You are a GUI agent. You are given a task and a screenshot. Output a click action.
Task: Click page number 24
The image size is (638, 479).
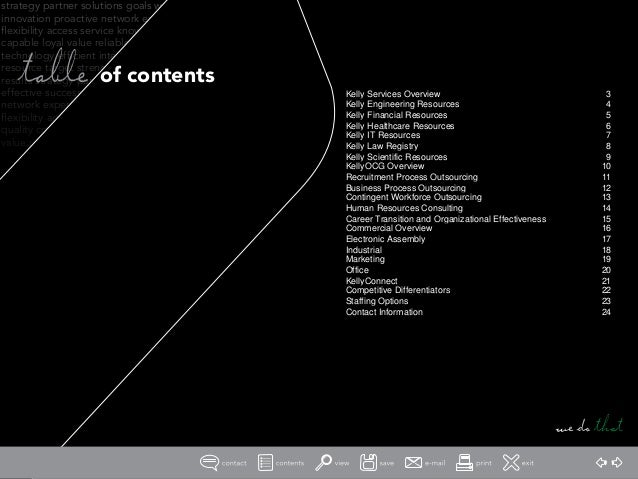point(606,312)
